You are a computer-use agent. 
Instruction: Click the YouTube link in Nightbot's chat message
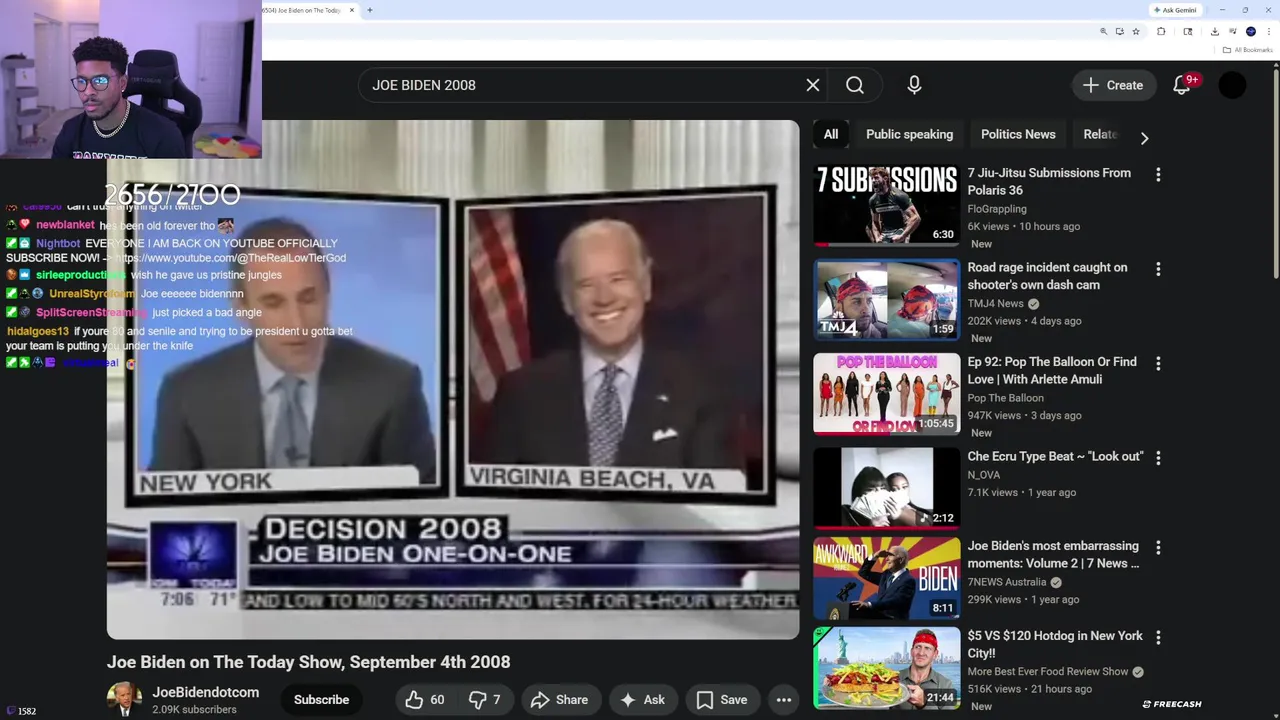(231, 258)
